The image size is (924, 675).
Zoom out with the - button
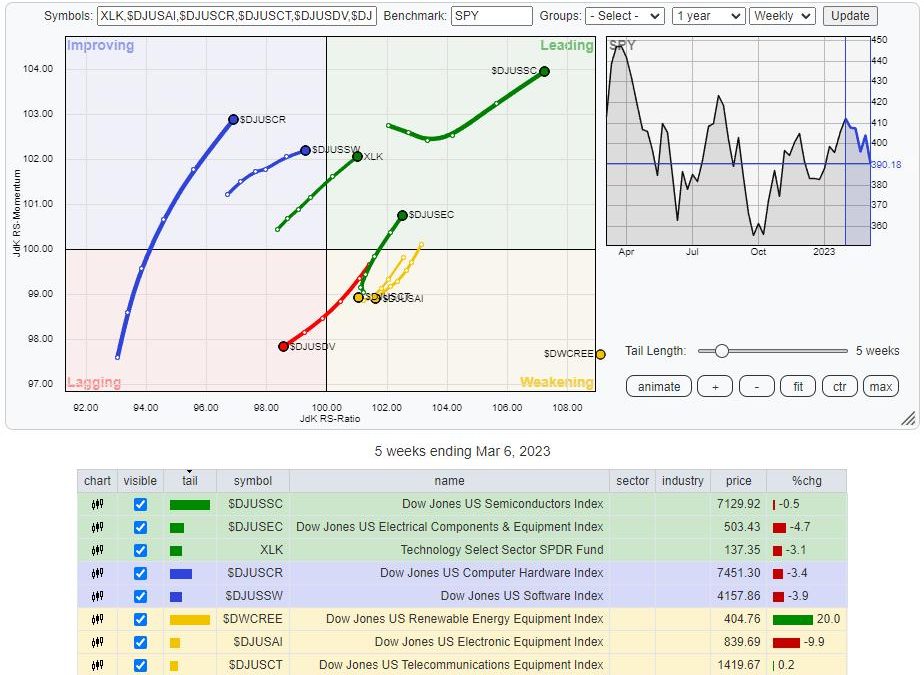757,387
